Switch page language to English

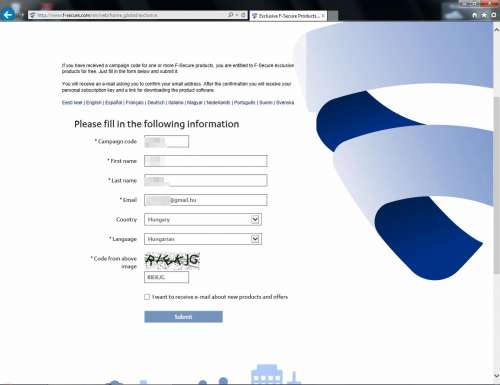click(x=94, y=102)
